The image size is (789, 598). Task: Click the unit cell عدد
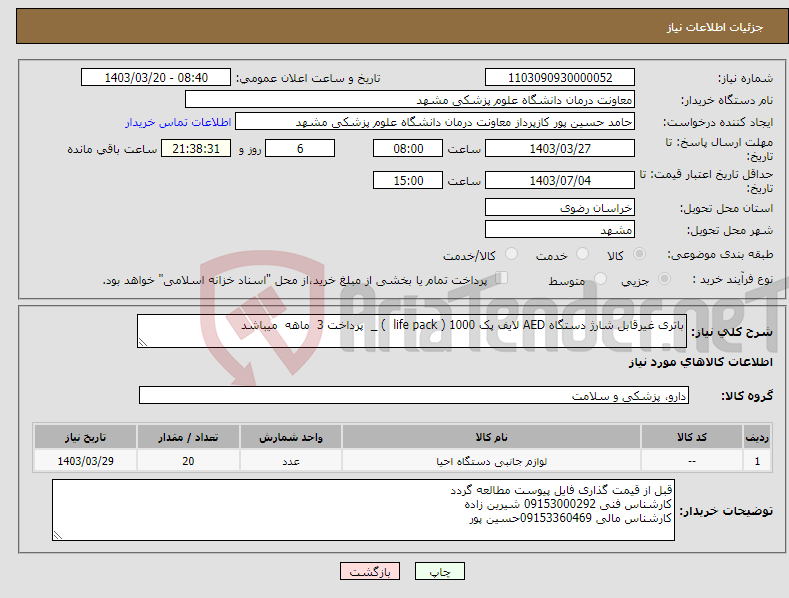(x=291, y=461)
